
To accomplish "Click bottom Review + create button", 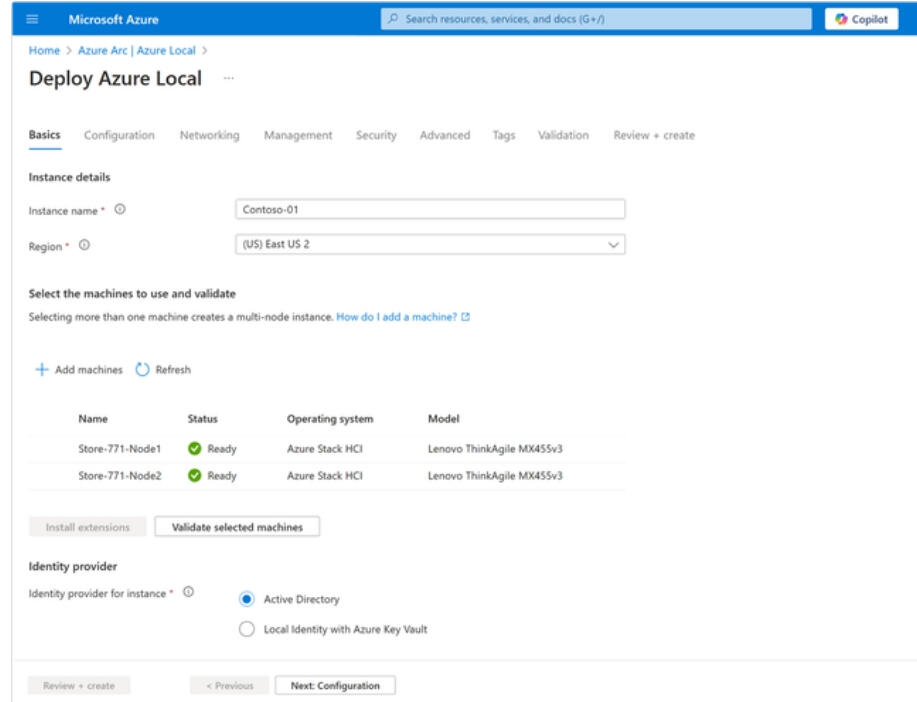I will (79, 686).
